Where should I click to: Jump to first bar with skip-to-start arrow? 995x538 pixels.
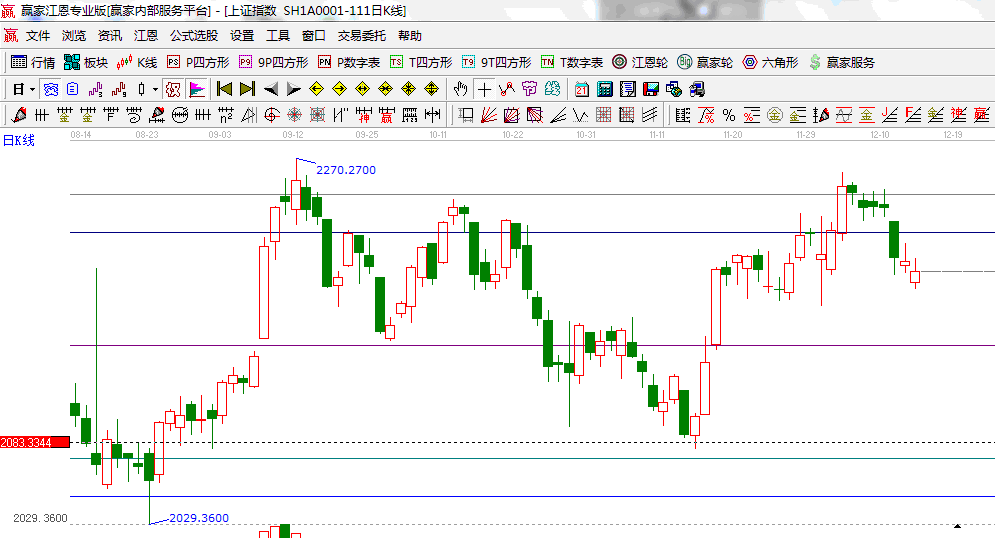[224, 89]
